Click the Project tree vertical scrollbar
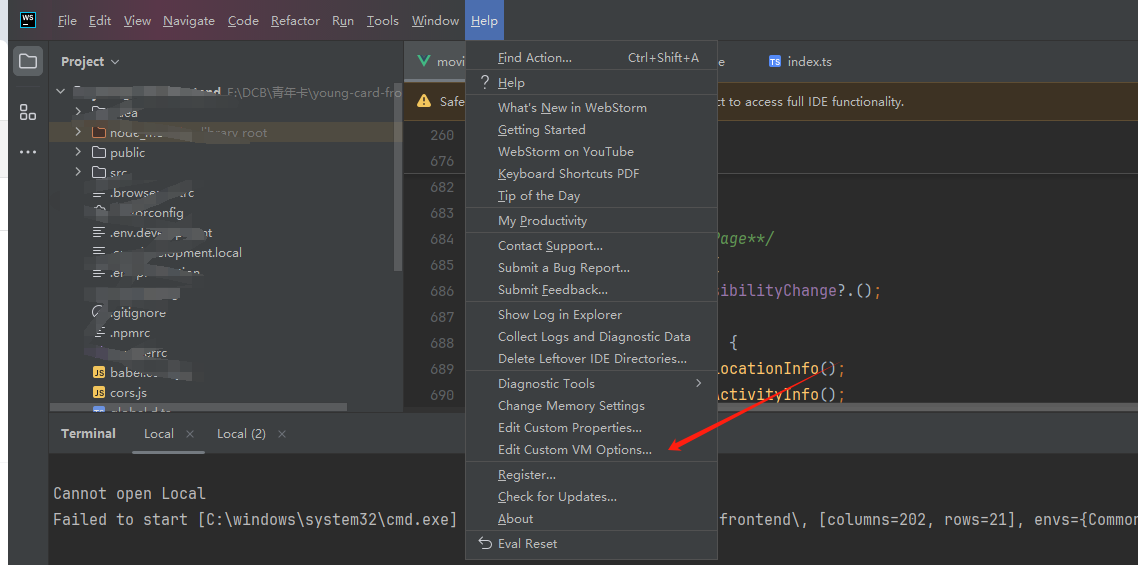This screenshot has height=565, width=1138. click(x=398, y=176)
